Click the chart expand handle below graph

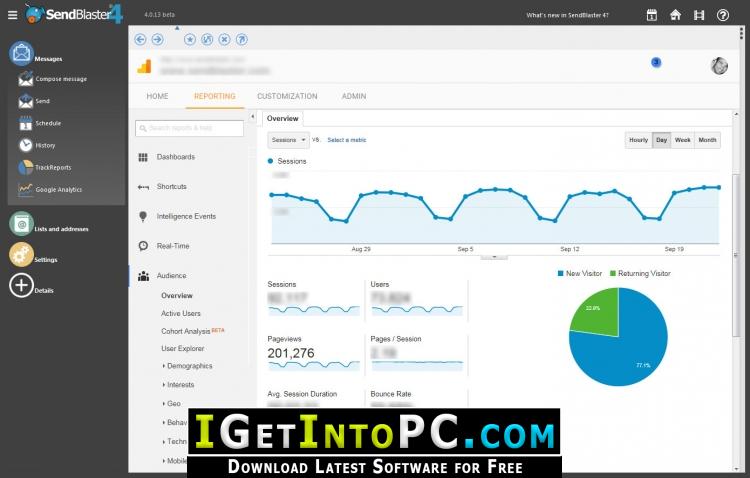tap(494, 256)
